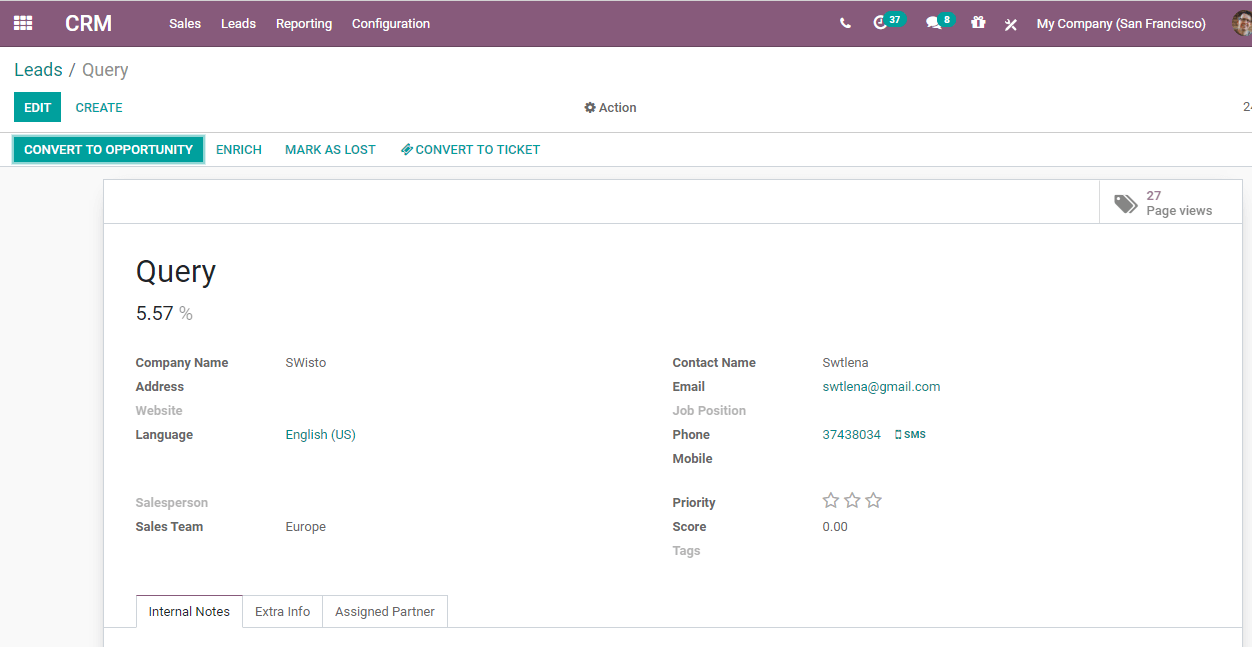Click the Salesperson field label
This screenshot has width=1252, height=647.
(172, 503)
